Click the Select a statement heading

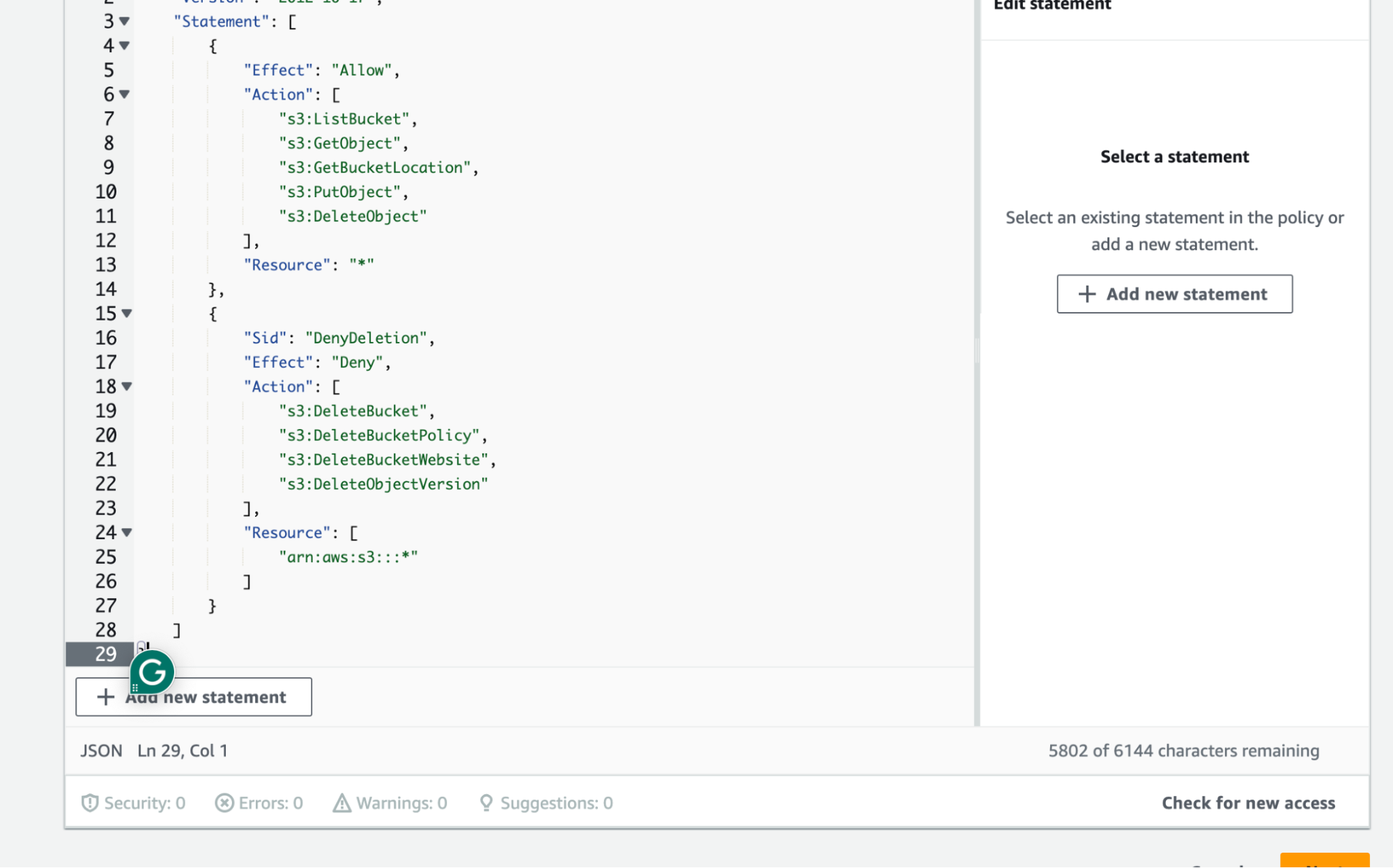(1174, 157)
